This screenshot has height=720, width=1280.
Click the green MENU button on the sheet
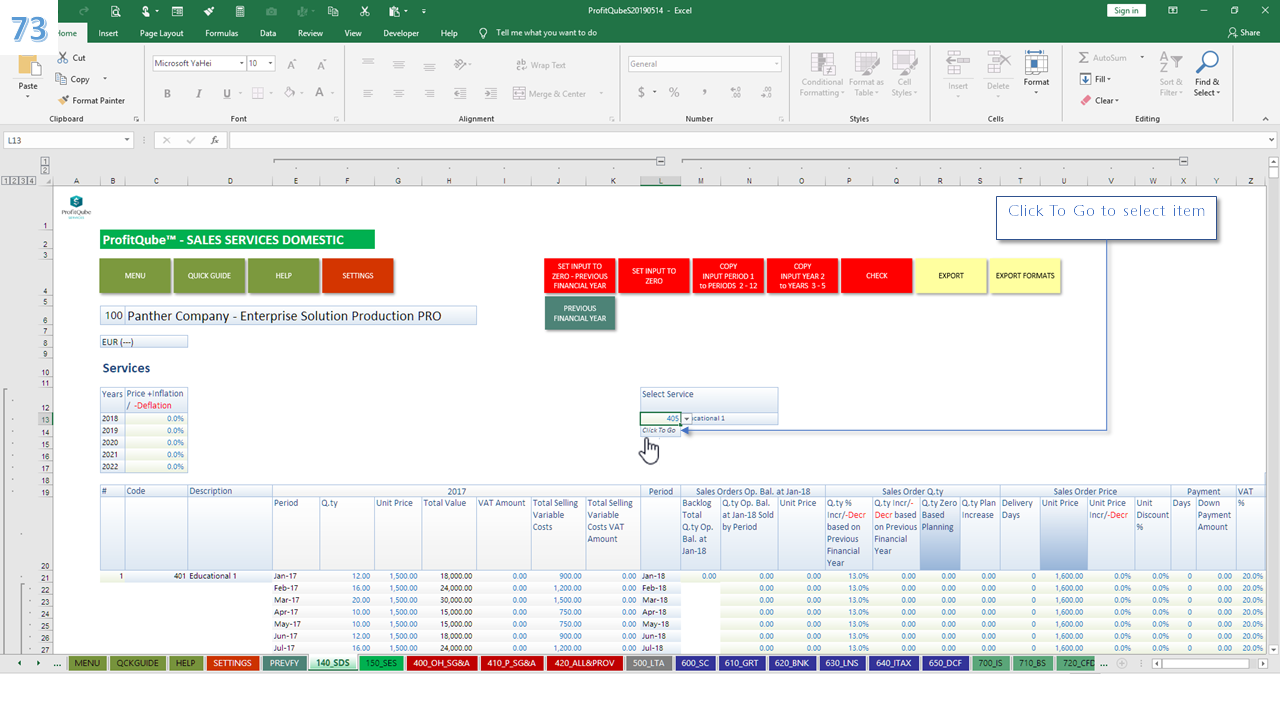coord(135,276)
